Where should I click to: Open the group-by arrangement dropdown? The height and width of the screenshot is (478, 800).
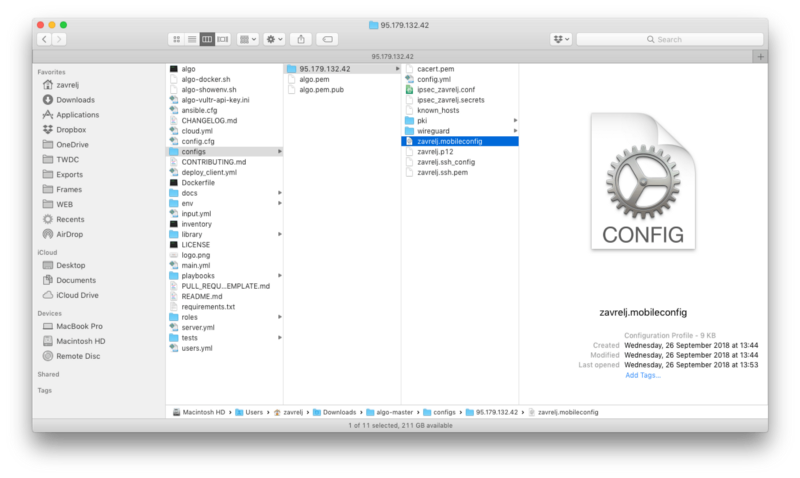point(247,39)
